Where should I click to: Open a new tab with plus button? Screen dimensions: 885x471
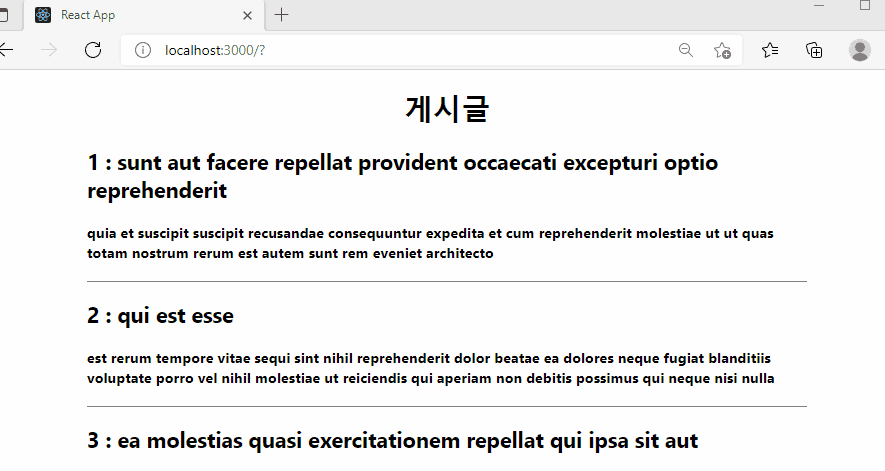(x=281, y=15)
